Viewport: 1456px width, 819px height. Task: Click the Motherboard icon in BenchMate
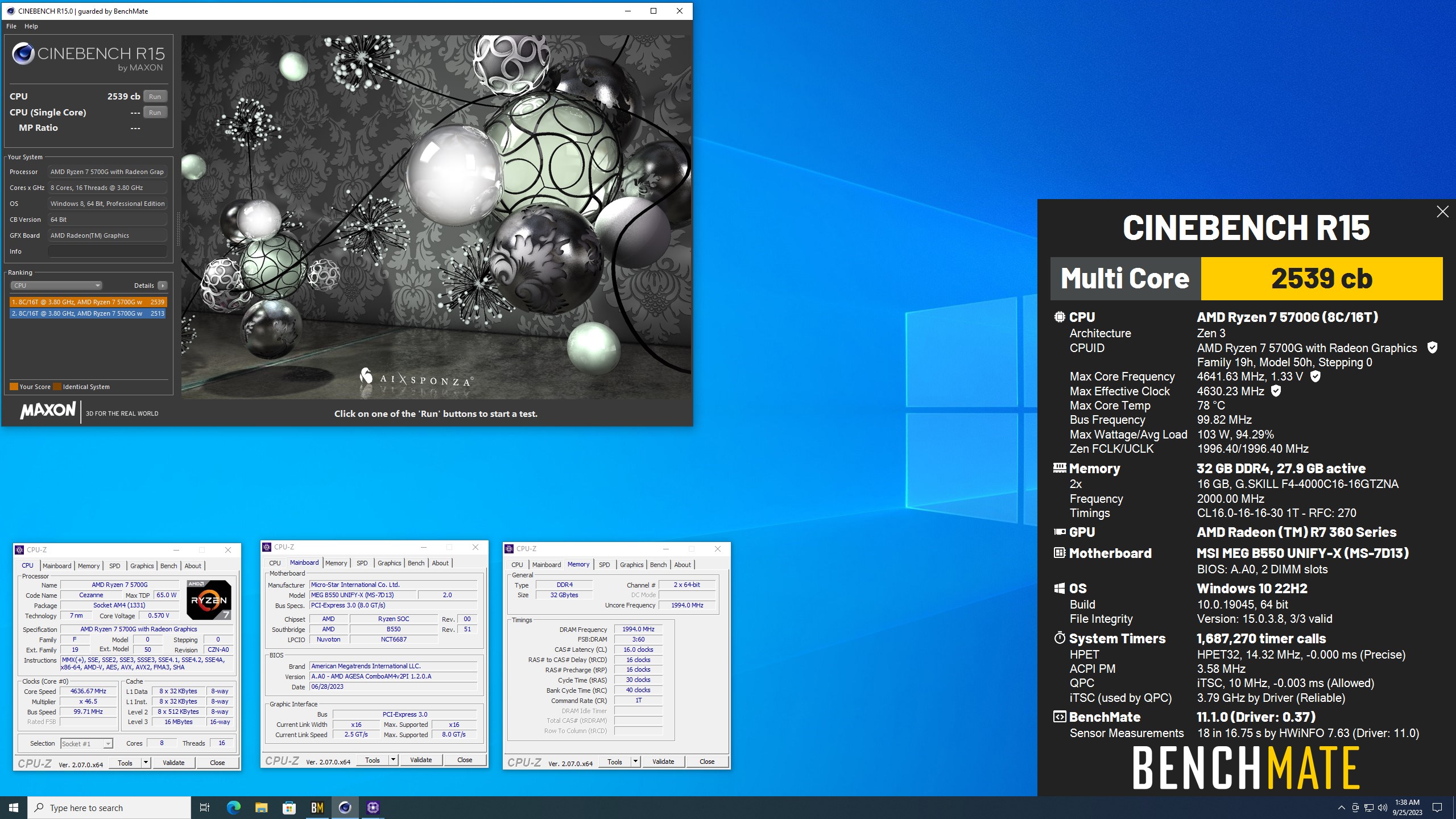[1059, 552]
